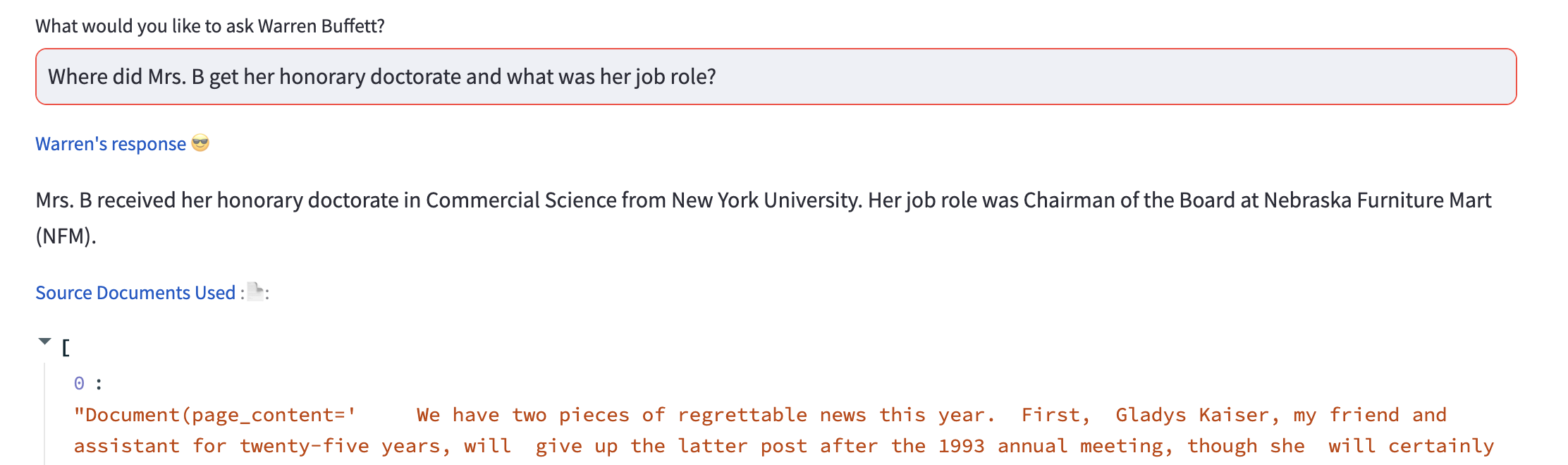Click the document page icon
The image size is (1568, 465).
(x=256, y=291)
